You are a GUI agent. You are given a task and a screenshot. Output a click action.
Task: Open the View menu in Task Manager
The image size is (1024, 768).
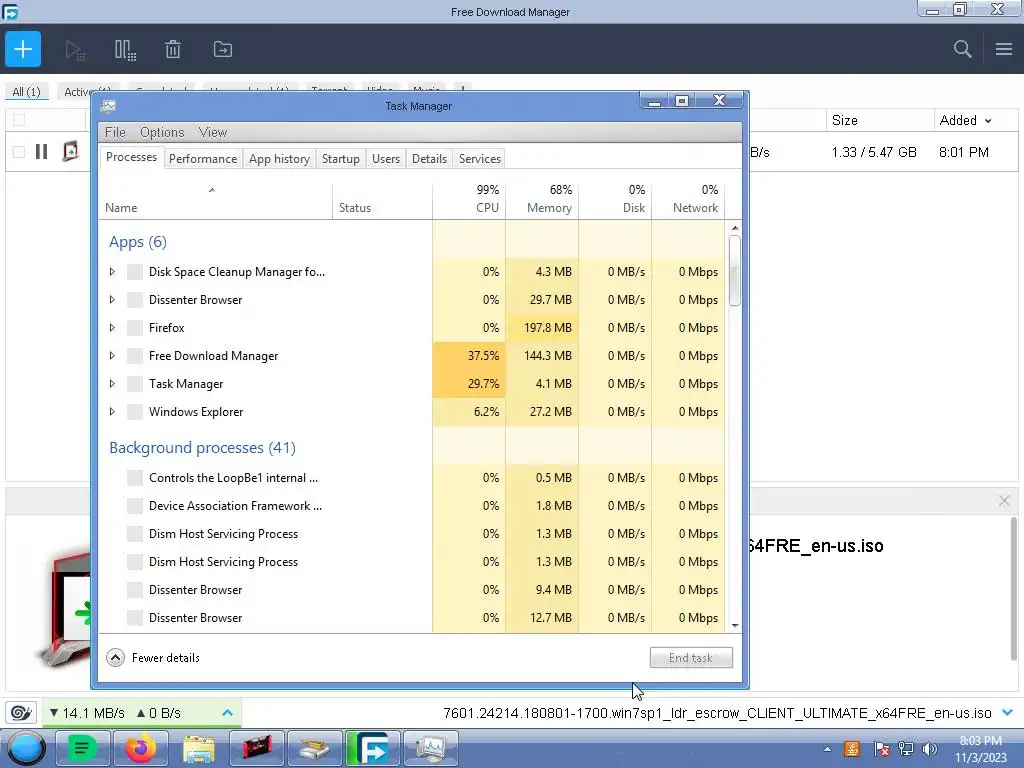point(213,133)
